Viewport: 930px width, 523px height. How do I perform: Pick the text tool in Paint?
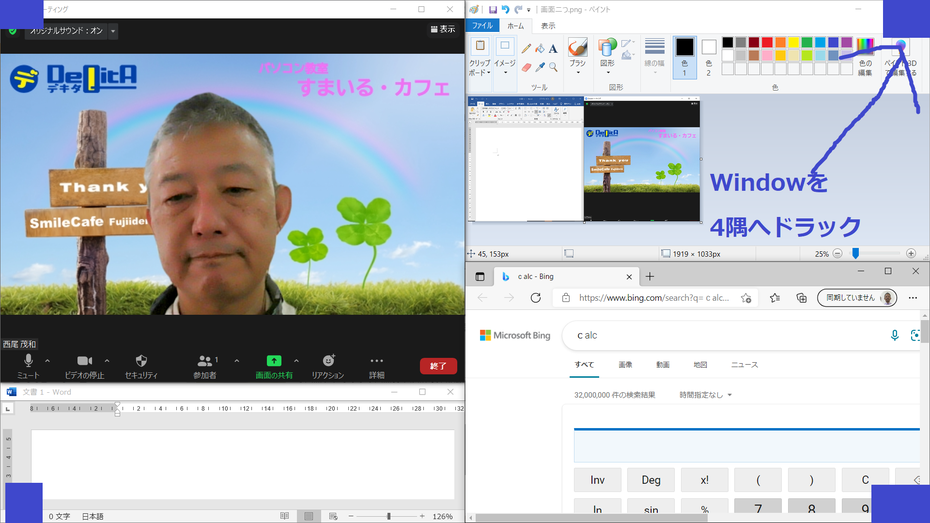click(553, 48)
